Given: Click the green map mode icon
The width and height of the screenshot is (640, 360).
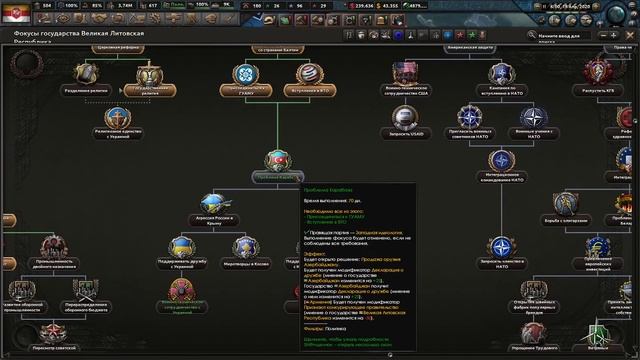Looking at the screenshot, I should tap(285, 20).
